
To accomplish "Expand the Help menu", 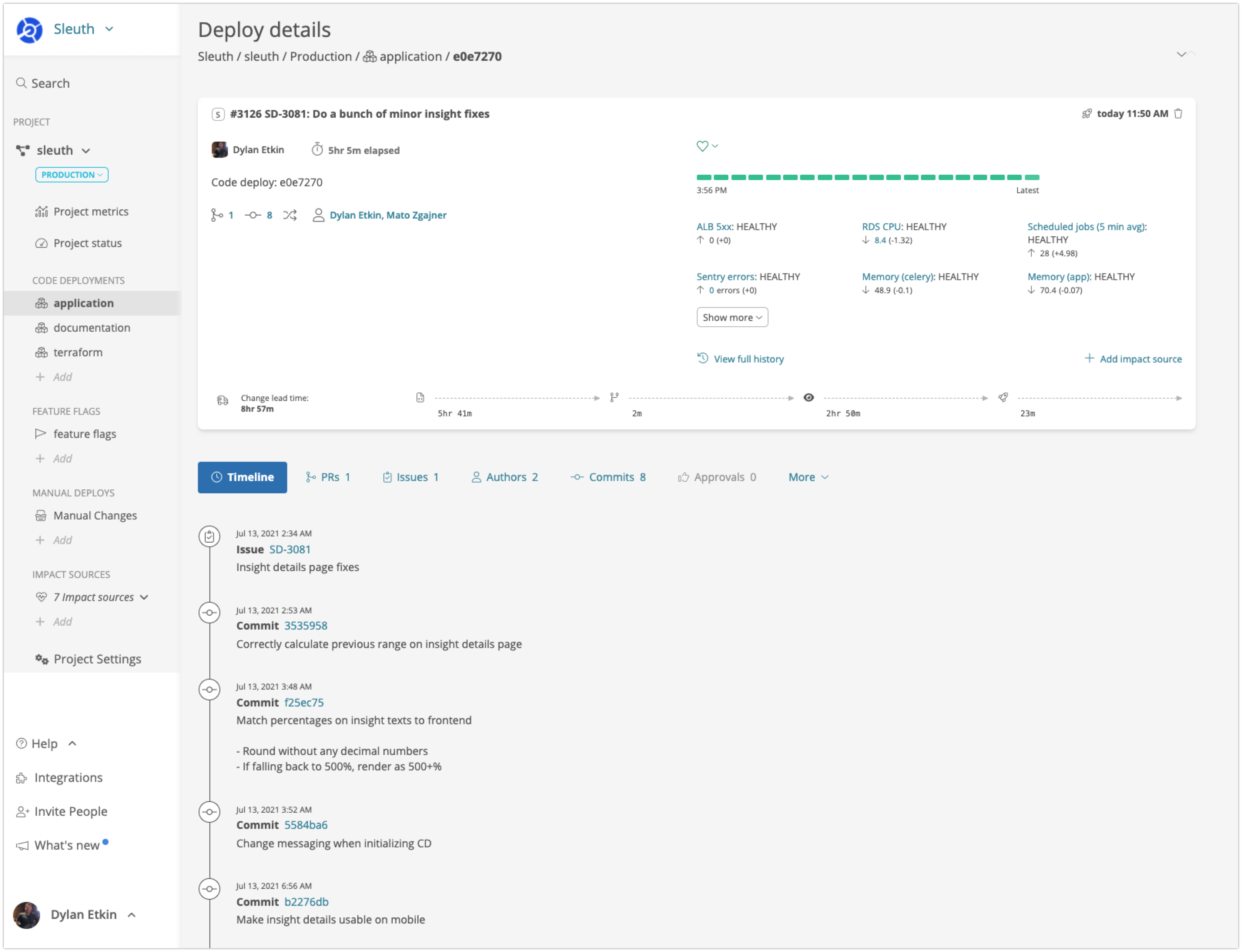I will coord(46,743).
